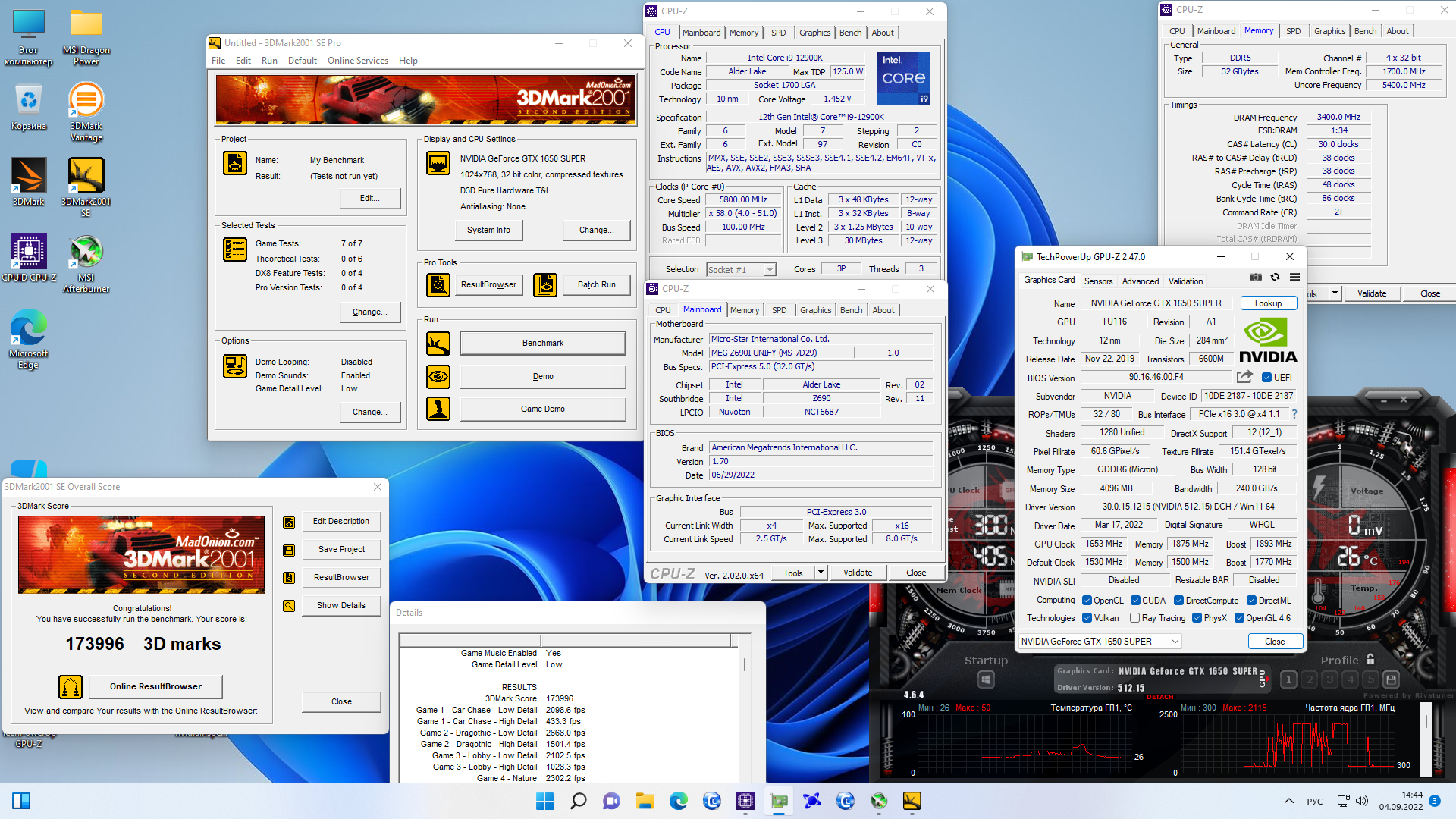Click the ResultBrowser icon under Pro Tools

tap(438, 285)
